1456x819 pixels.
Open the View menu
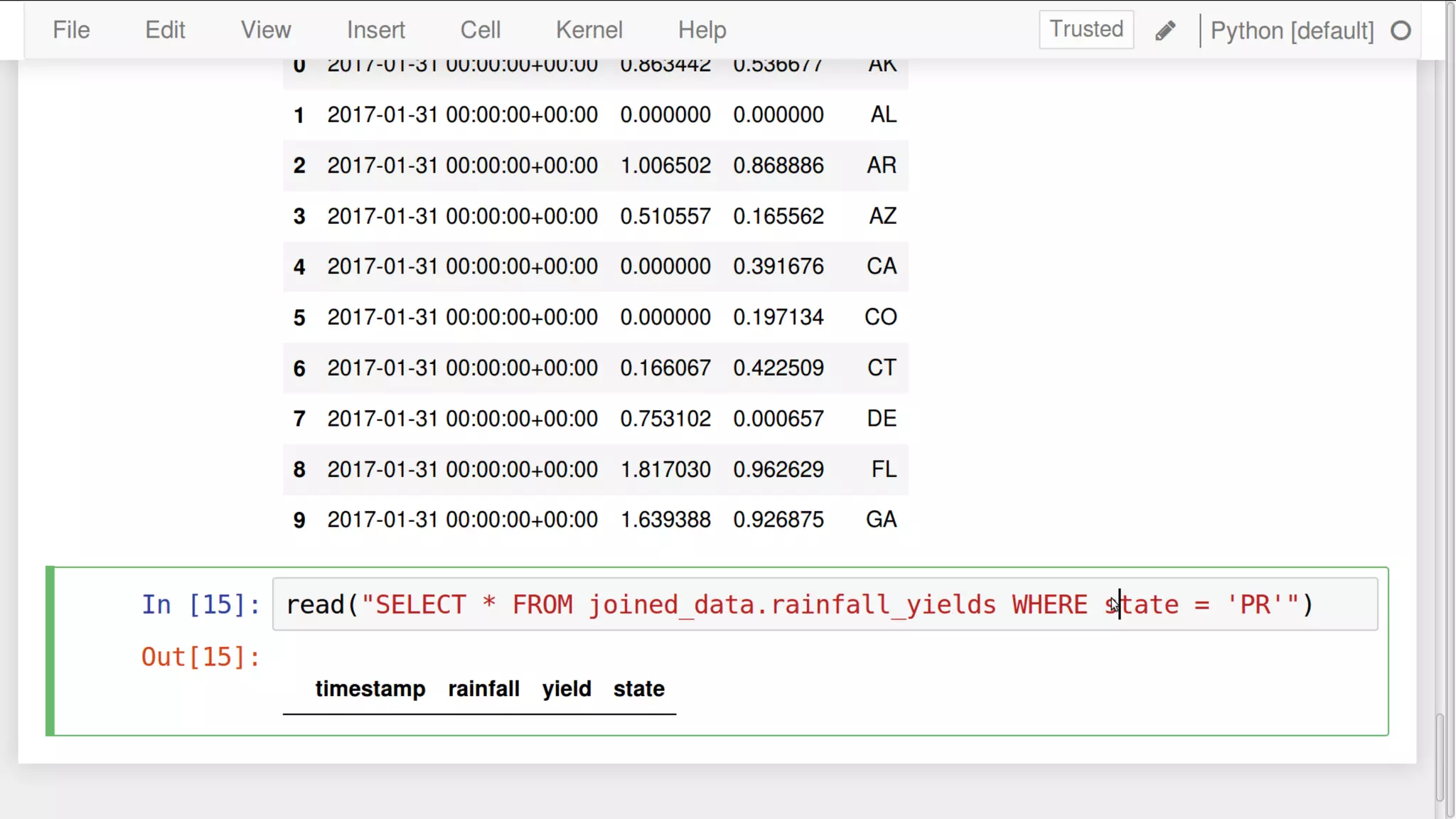point(265,30)
